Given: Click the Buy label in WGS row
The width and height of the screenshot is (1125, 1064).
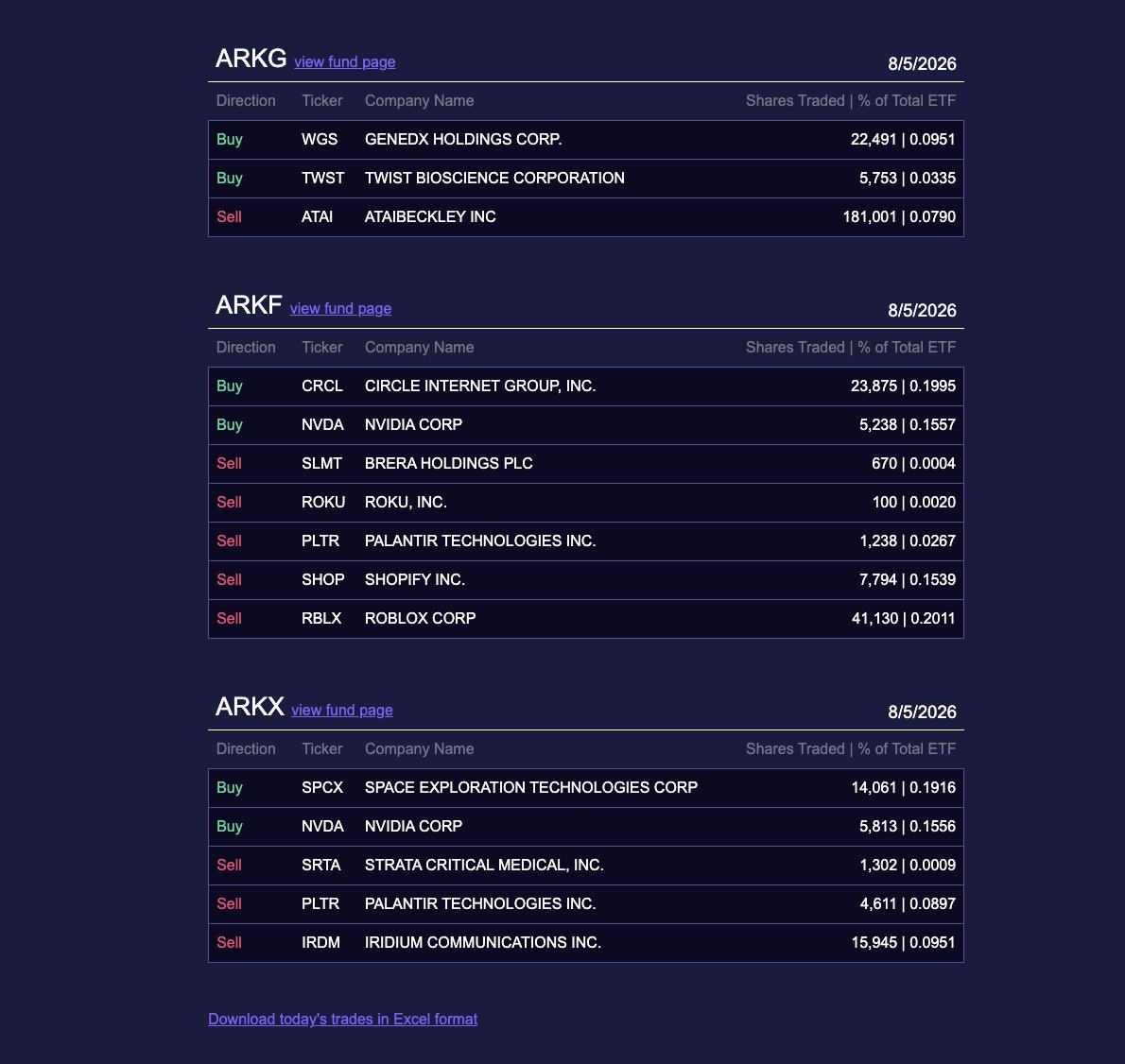Looking at the screenshot, I should [230, 140].
